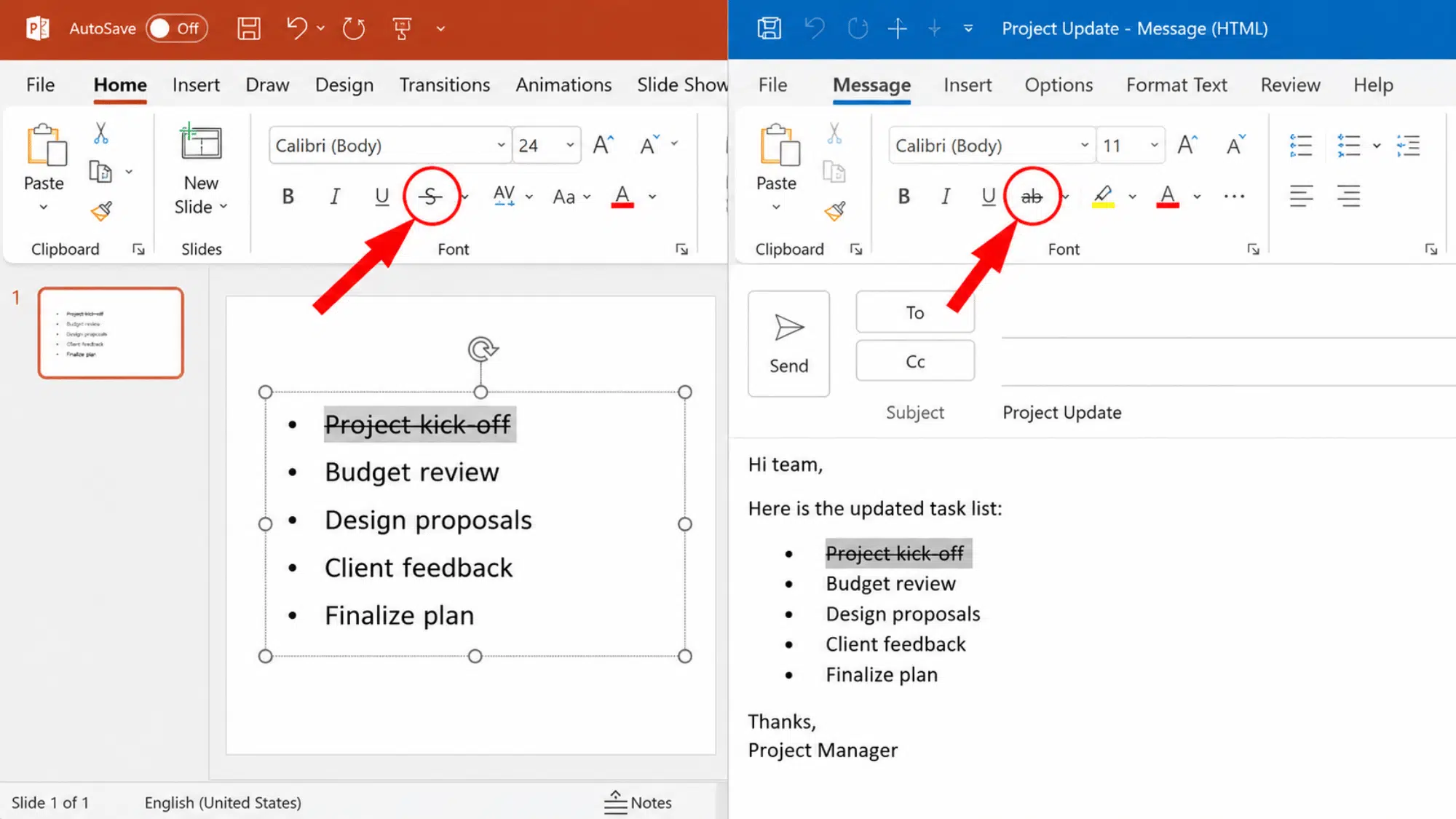Viewport: 1456px width, 819px height.
Task: Toggle Strikethrough in PowerPoint
Action: tap(431, 196)
